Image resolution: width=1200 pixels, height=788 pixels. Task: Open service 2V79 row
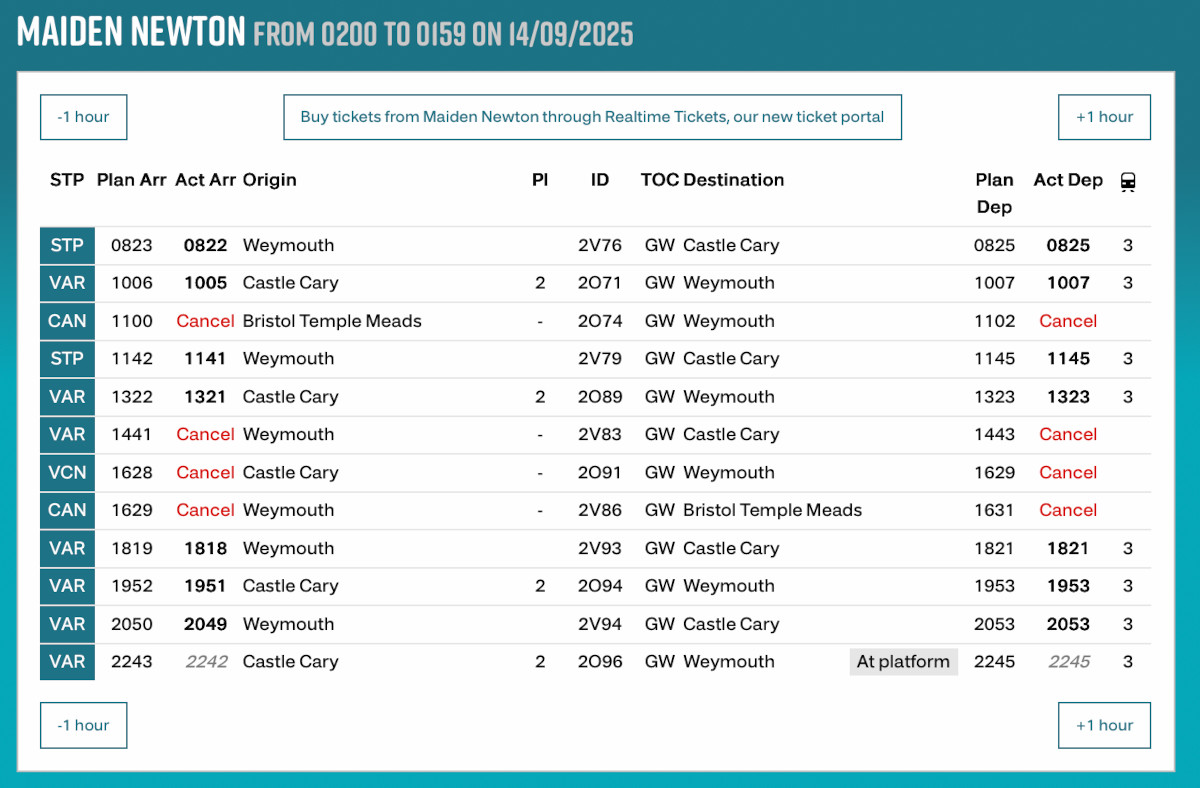[x=600, y=359]
